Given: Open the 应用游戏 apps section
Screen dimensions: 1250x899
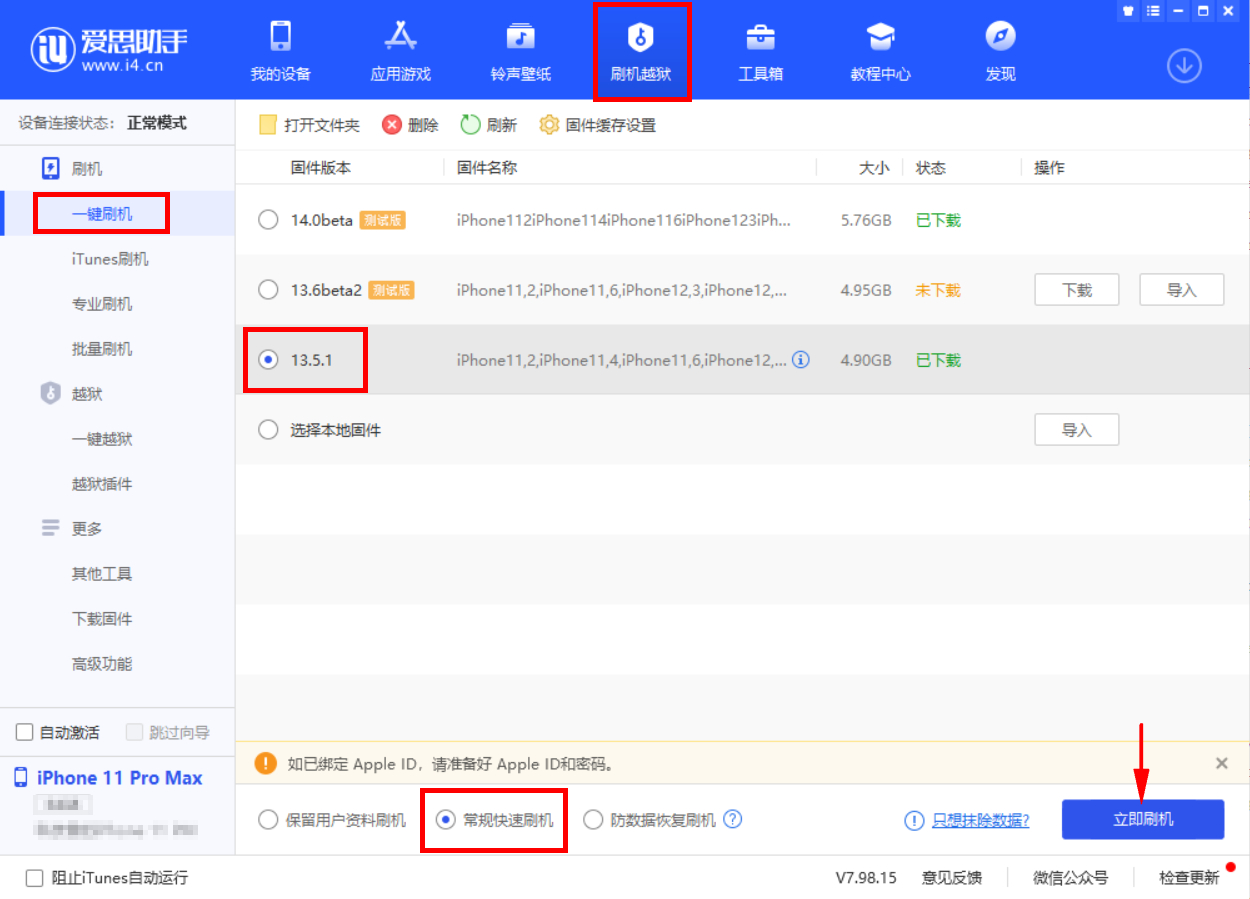Looking at the screenshot, I should 400,48.
